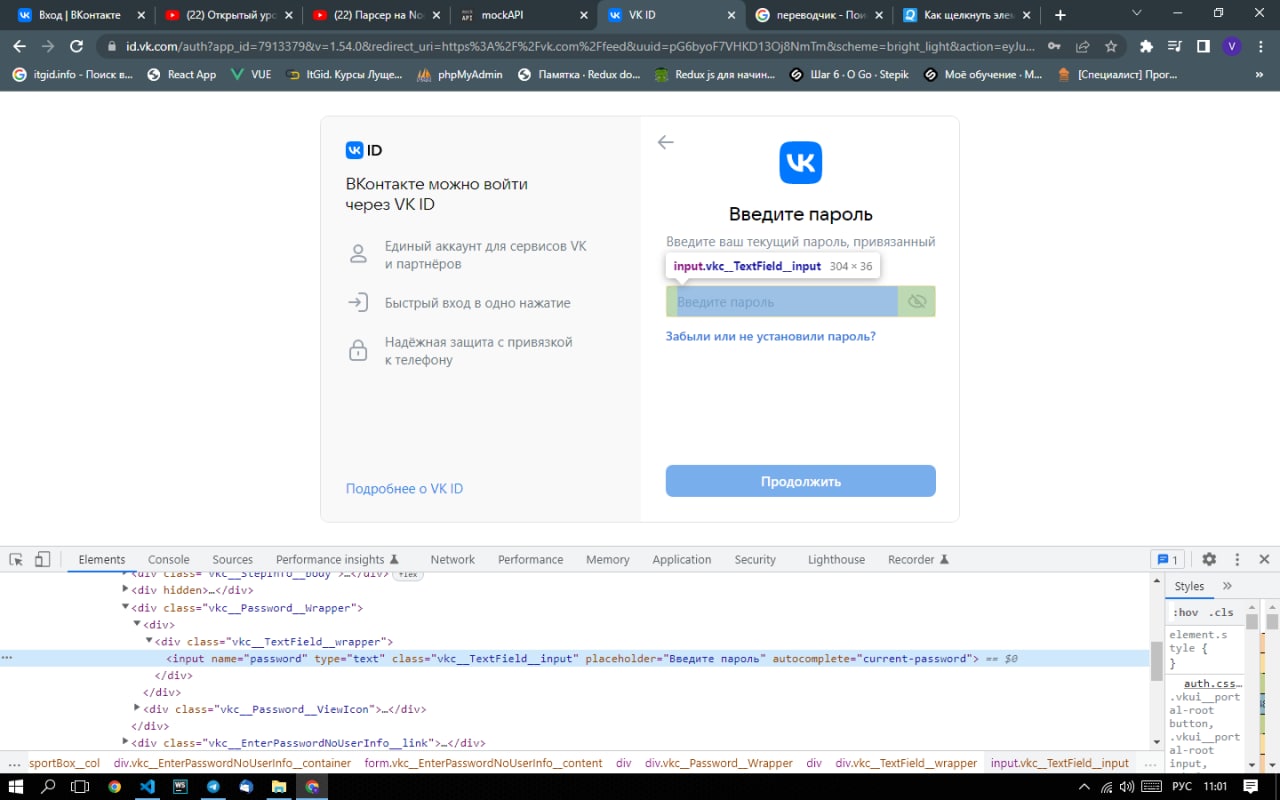The width and height of the screenshot is (1280, 800).
Task: Go back using the browser back arrow
Action: tap(19, 46)
